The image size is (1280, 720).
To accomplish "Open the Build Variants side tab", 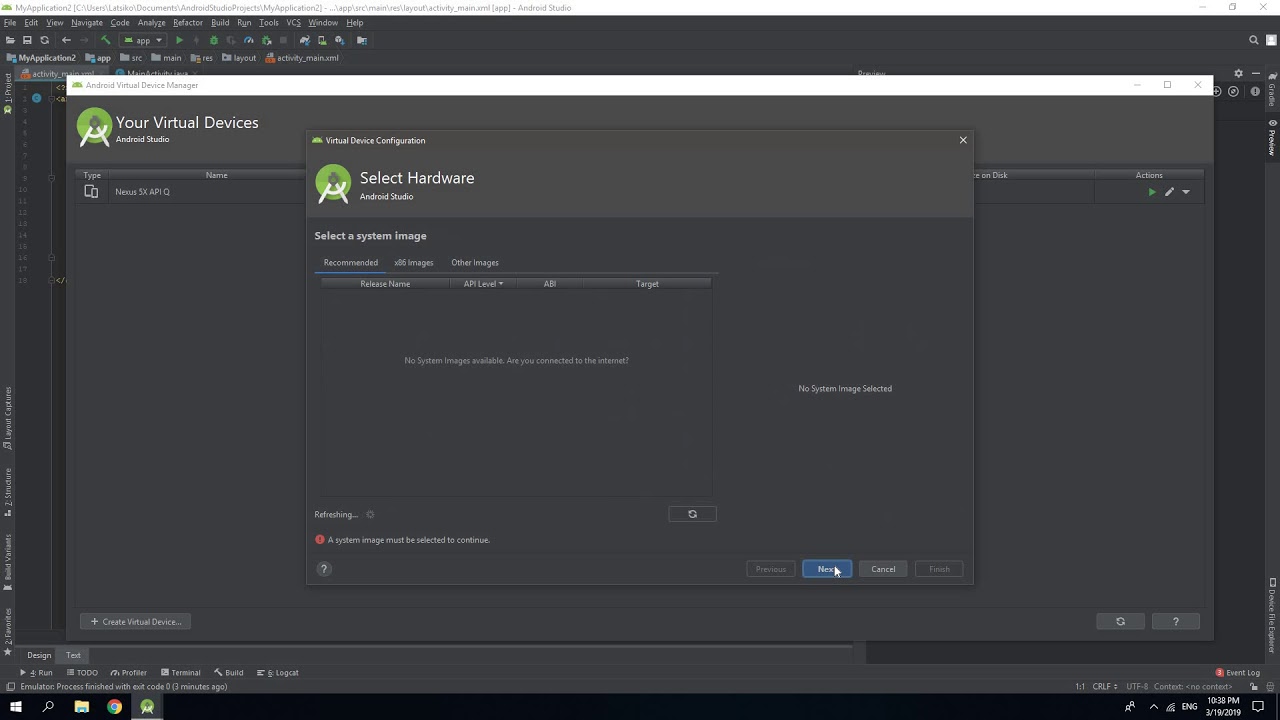I will [8, 561].
